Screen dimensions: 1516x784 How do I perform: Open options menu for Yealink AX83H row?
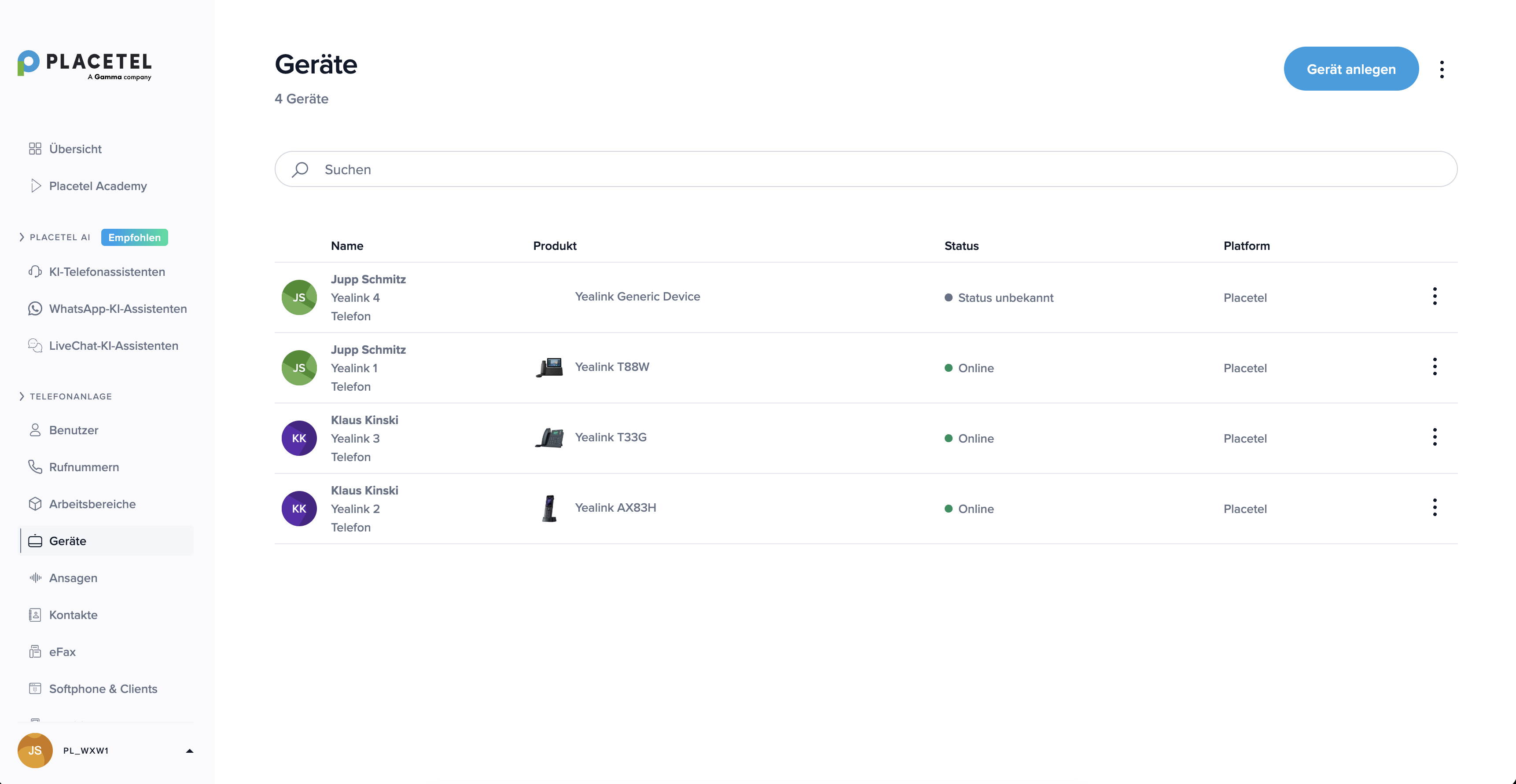click(1435, 508)
